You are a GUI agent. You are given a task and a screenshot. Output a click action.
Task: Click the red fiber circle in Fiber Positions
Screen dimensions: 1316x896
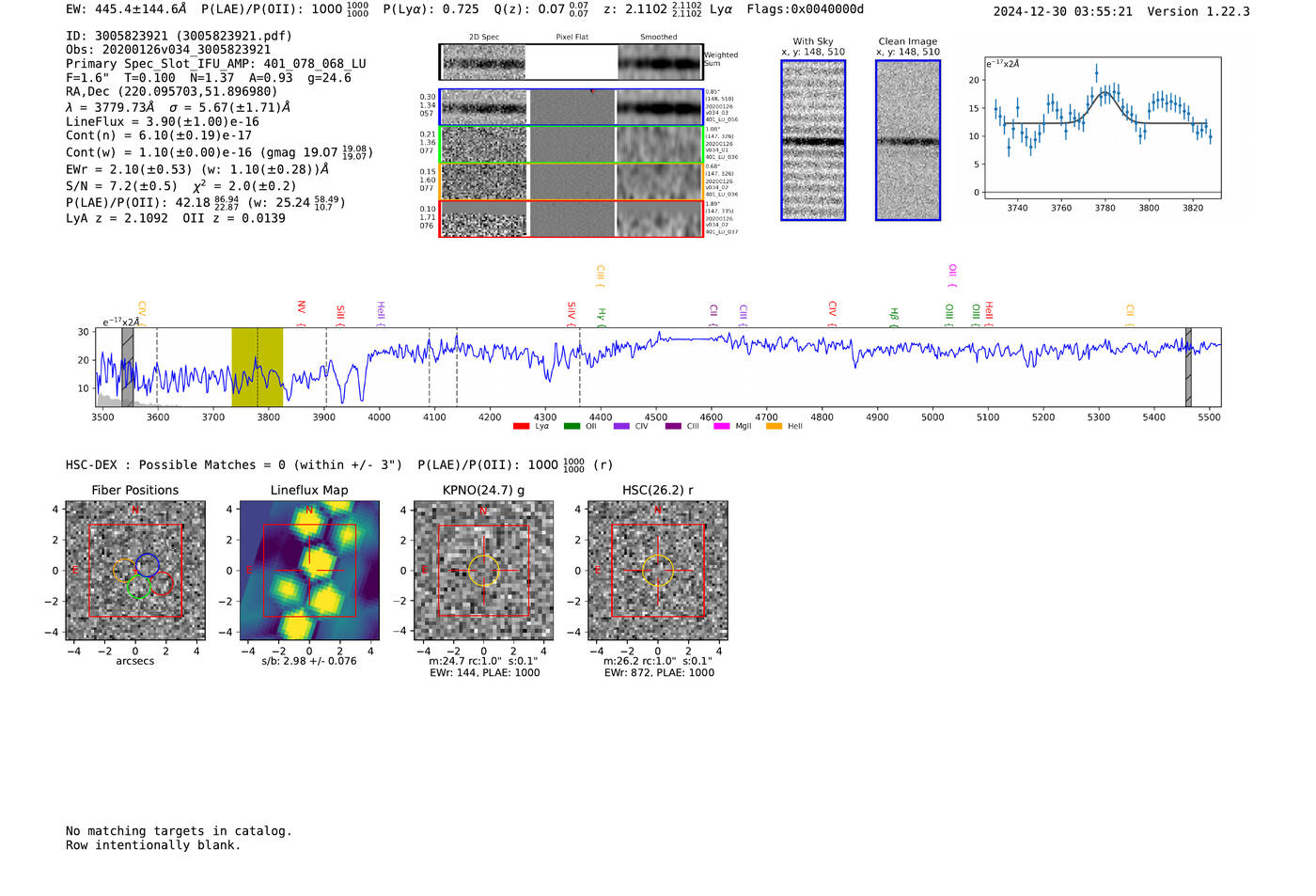[x=162, y=583]
